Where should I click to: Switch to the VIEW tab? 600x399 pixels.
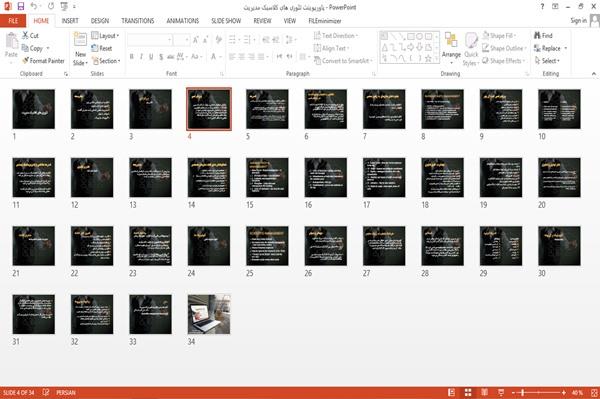(290, 21)
